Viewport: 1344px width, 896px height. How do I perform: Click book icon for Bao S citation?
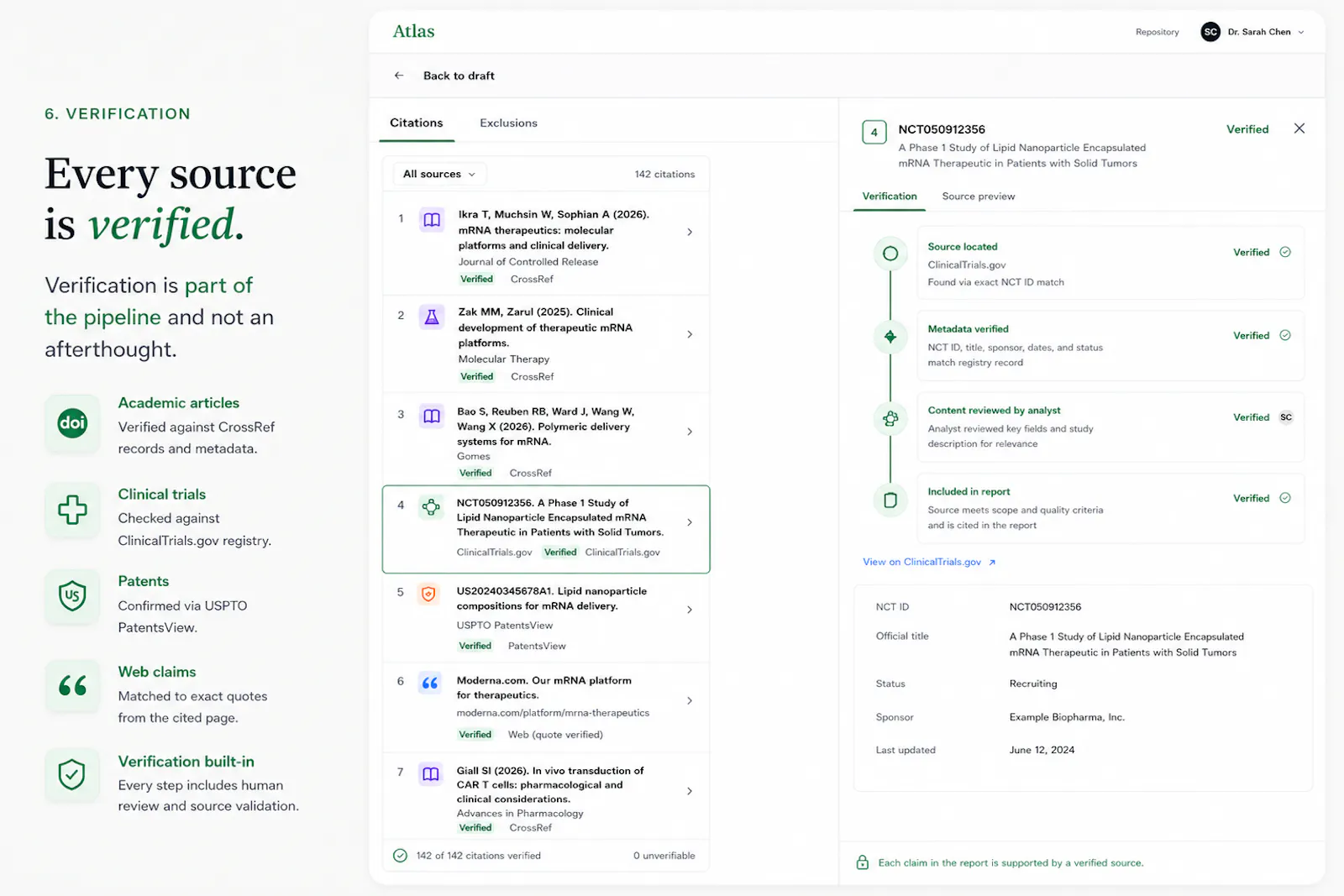432,416
